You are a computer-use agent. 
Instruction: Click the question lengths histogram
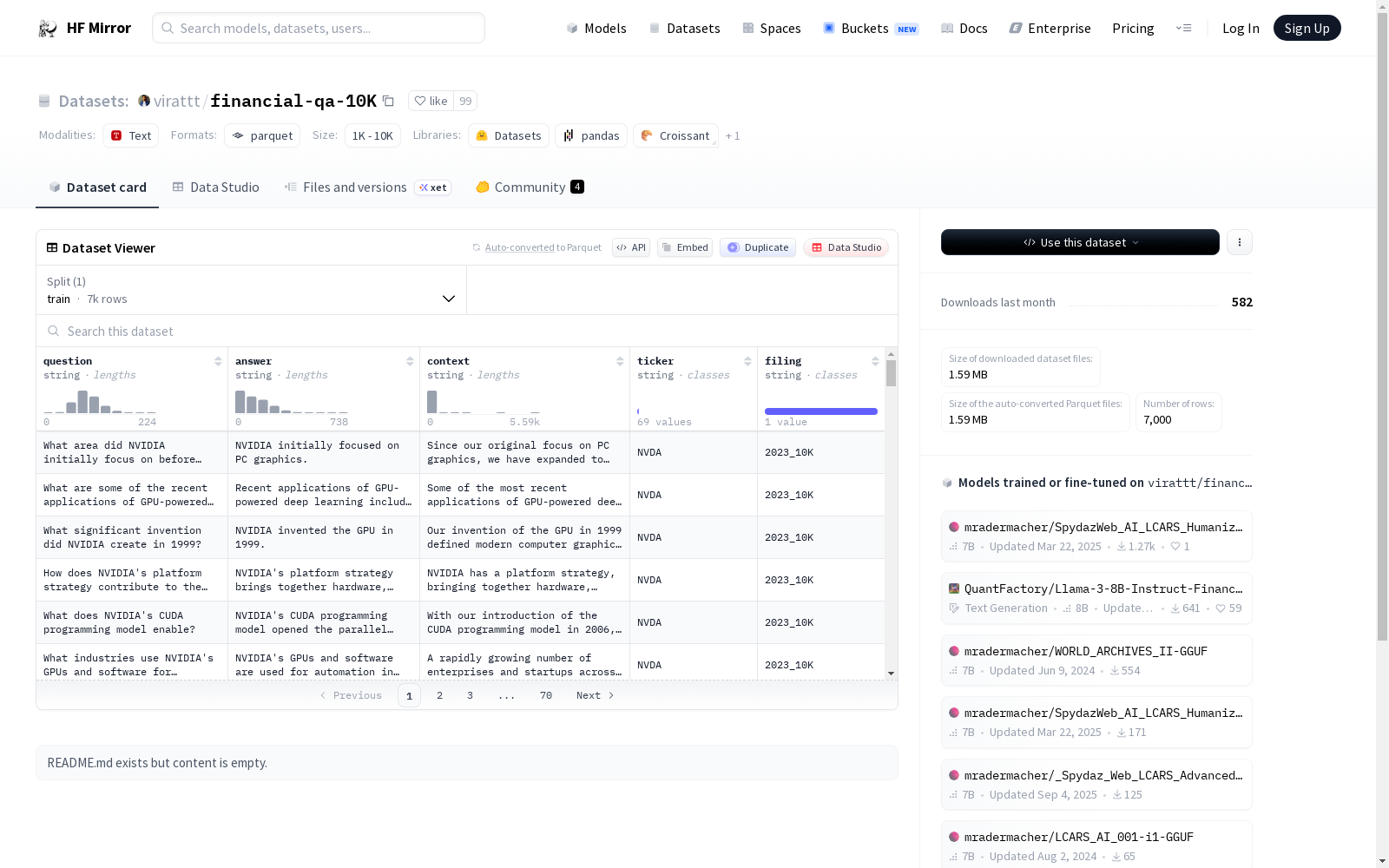[x=100, y=402]
